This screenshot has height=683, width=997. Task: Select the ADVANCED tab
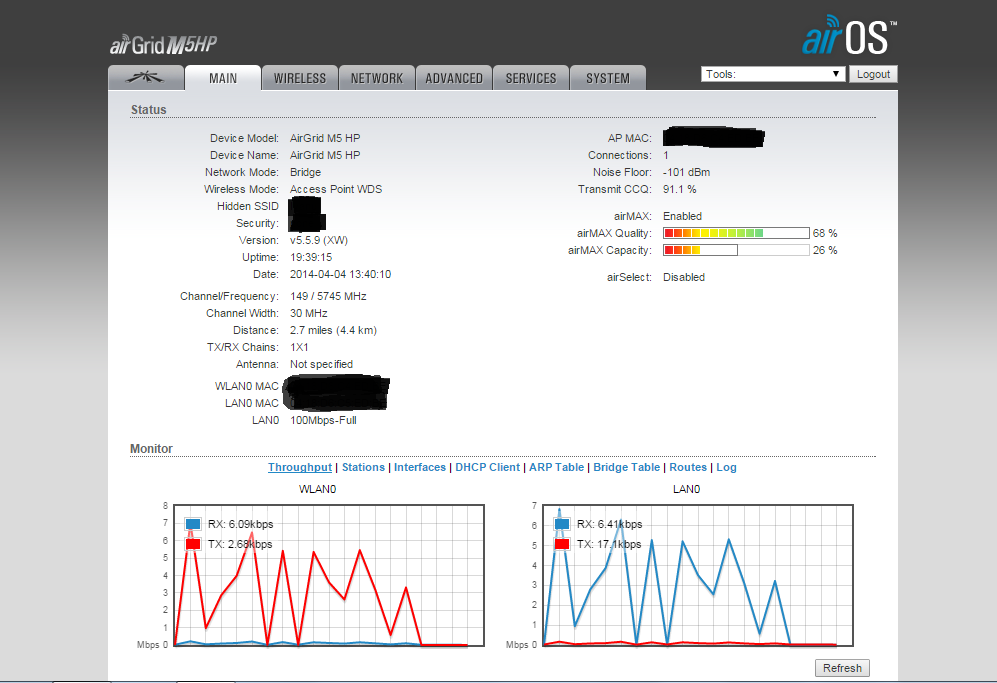point(454,78)
